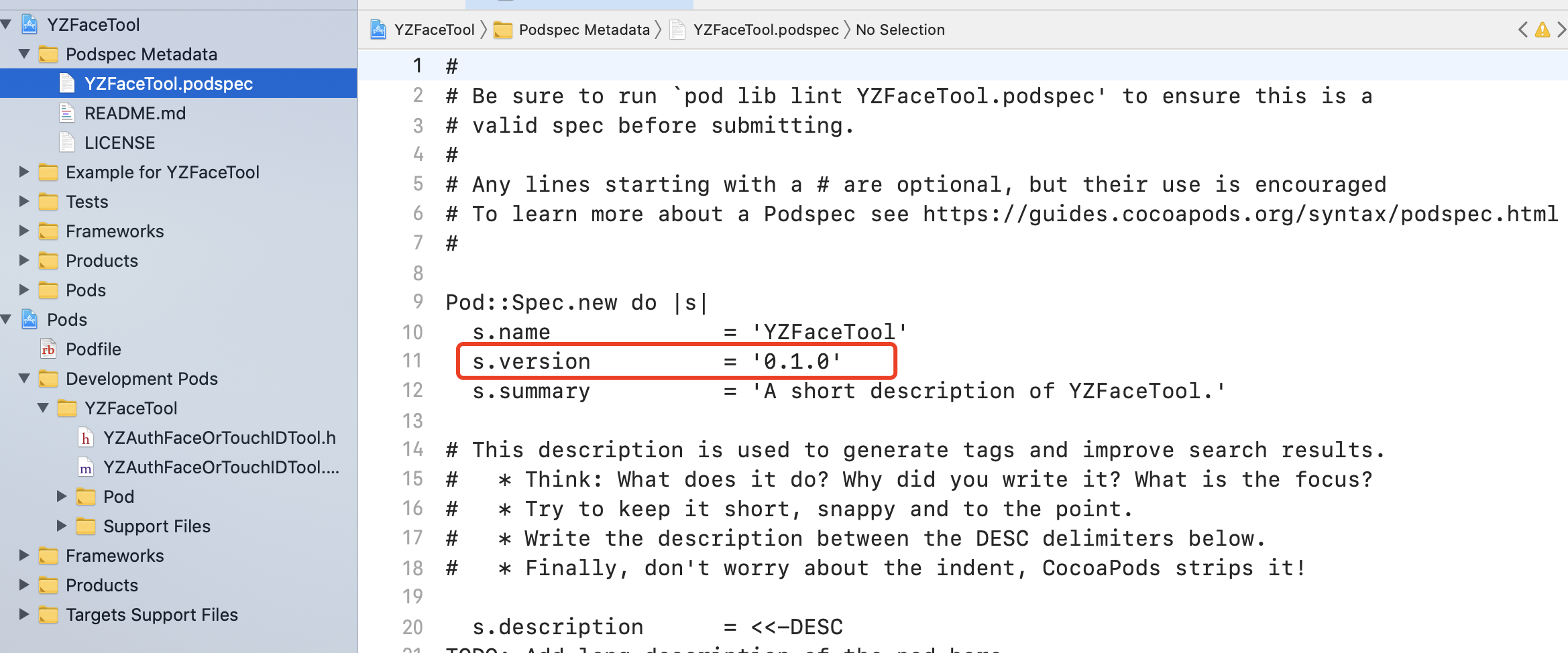Click the Tests folder icon

48,202
